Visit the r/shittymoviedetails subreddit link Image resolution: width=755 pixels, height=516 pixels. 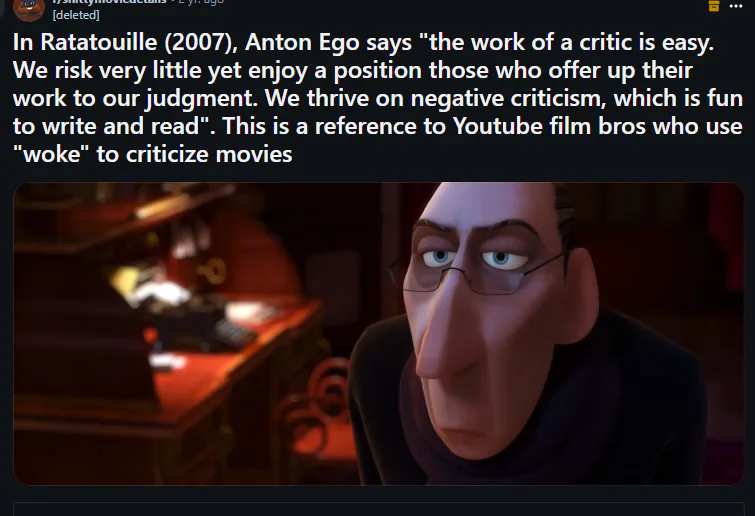(x=109, y=1)
